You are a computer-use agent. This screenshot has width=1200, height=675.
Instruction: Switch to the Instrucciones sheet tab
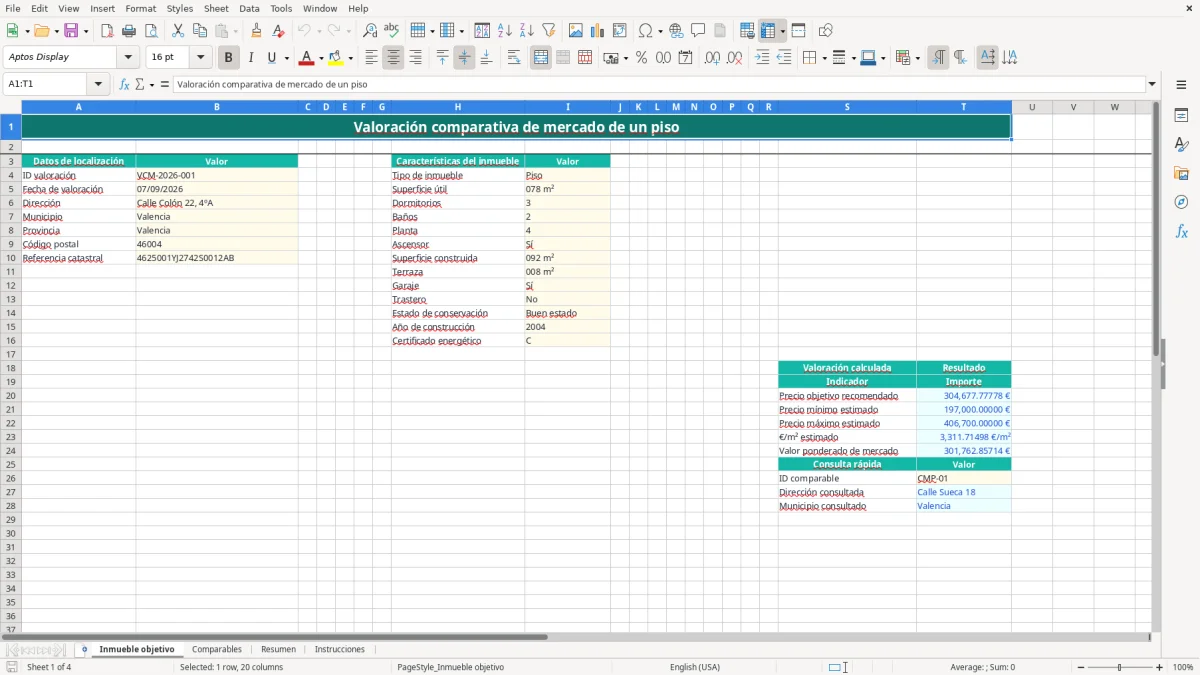coord(340,649)
